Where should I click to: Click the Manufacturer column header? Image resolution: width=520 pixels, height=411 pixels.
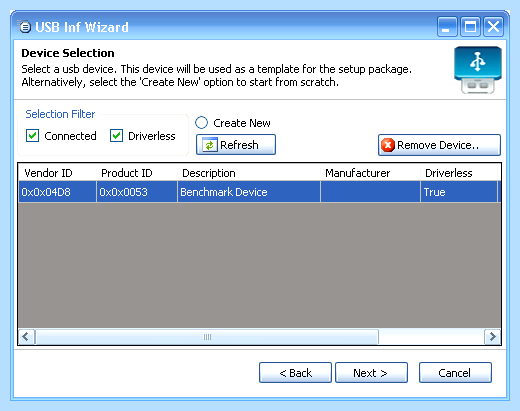370,173
